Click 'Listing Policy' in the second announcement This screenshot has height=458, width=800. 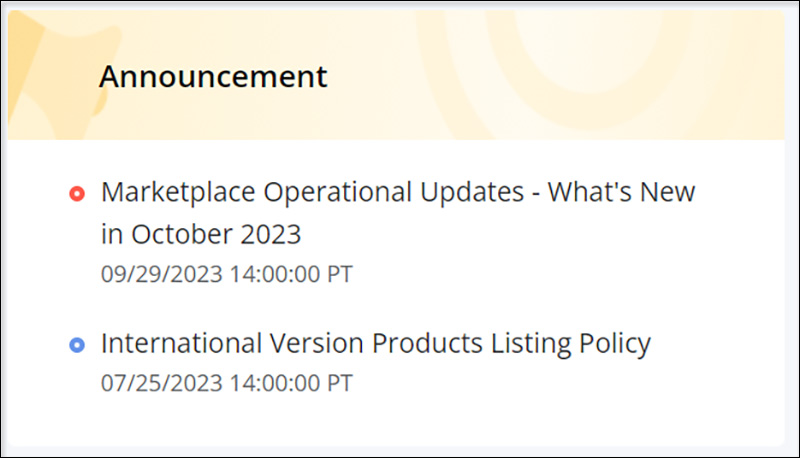(x=571, y=343)
